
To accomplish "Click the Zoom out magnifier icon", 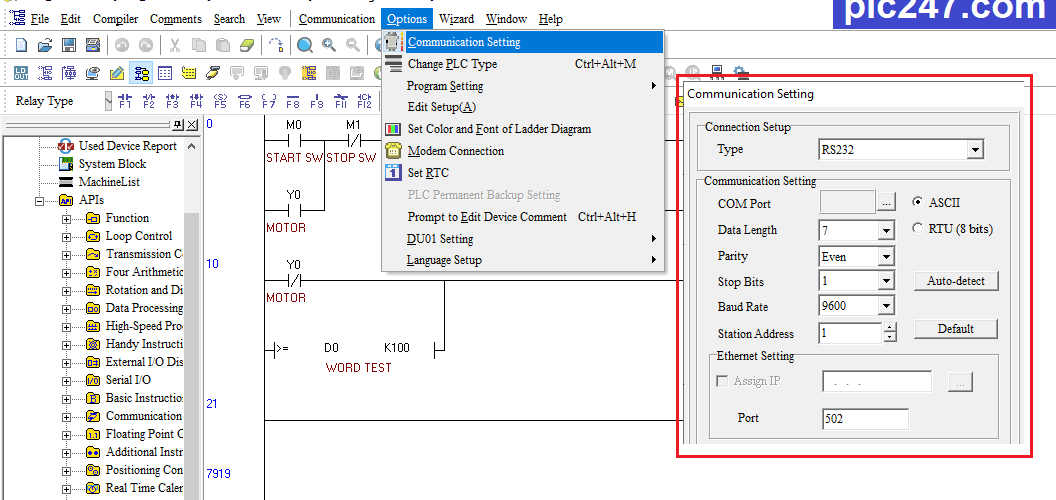I will coord(352,45).
